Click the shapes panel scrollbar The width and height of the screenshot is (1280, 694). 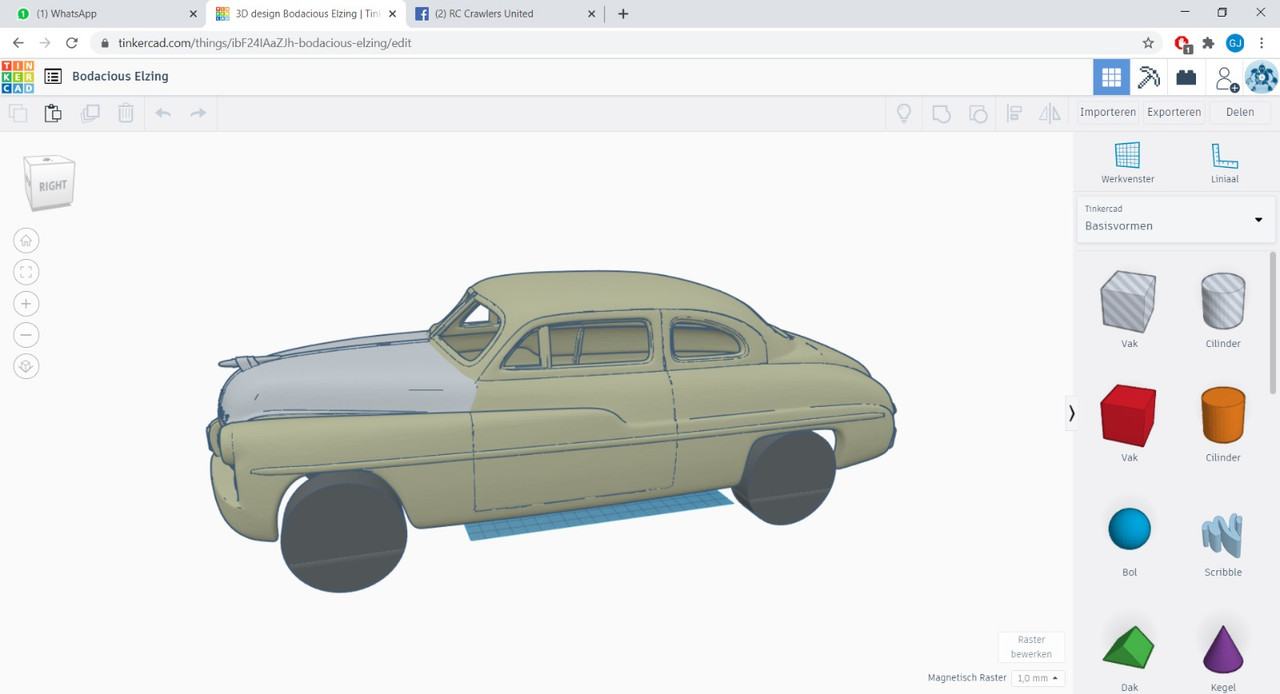click(1273, 322)
